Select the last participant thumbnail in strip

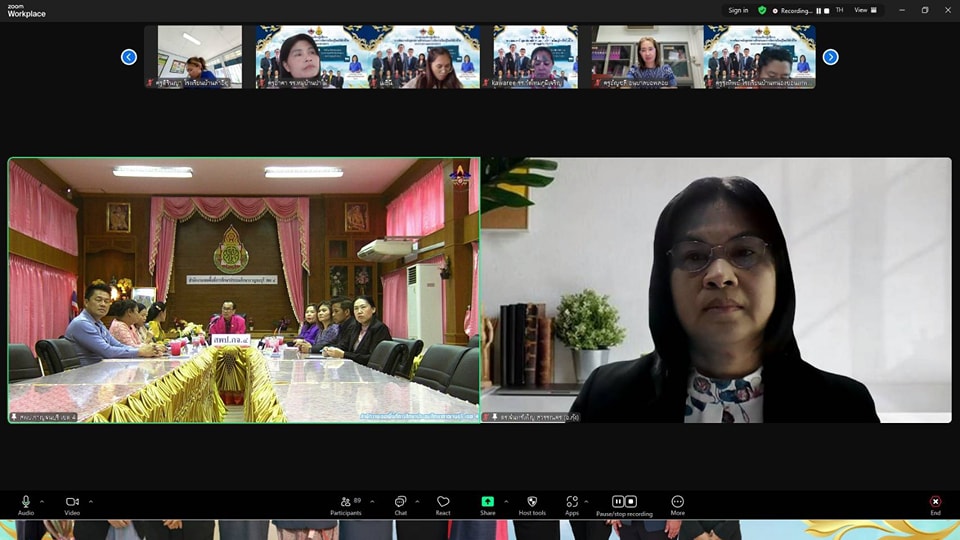[759, 56]
